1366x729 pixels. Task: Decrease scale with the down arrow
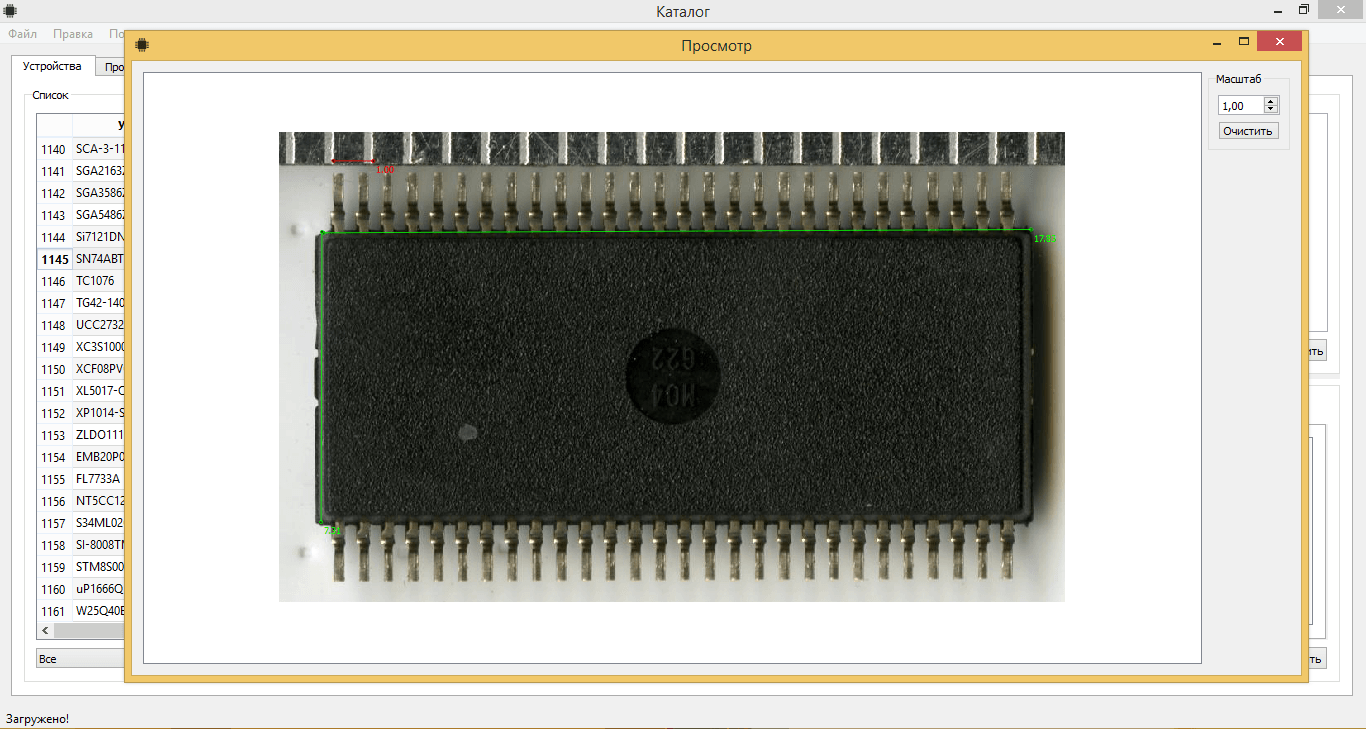tap(1270, 110)
